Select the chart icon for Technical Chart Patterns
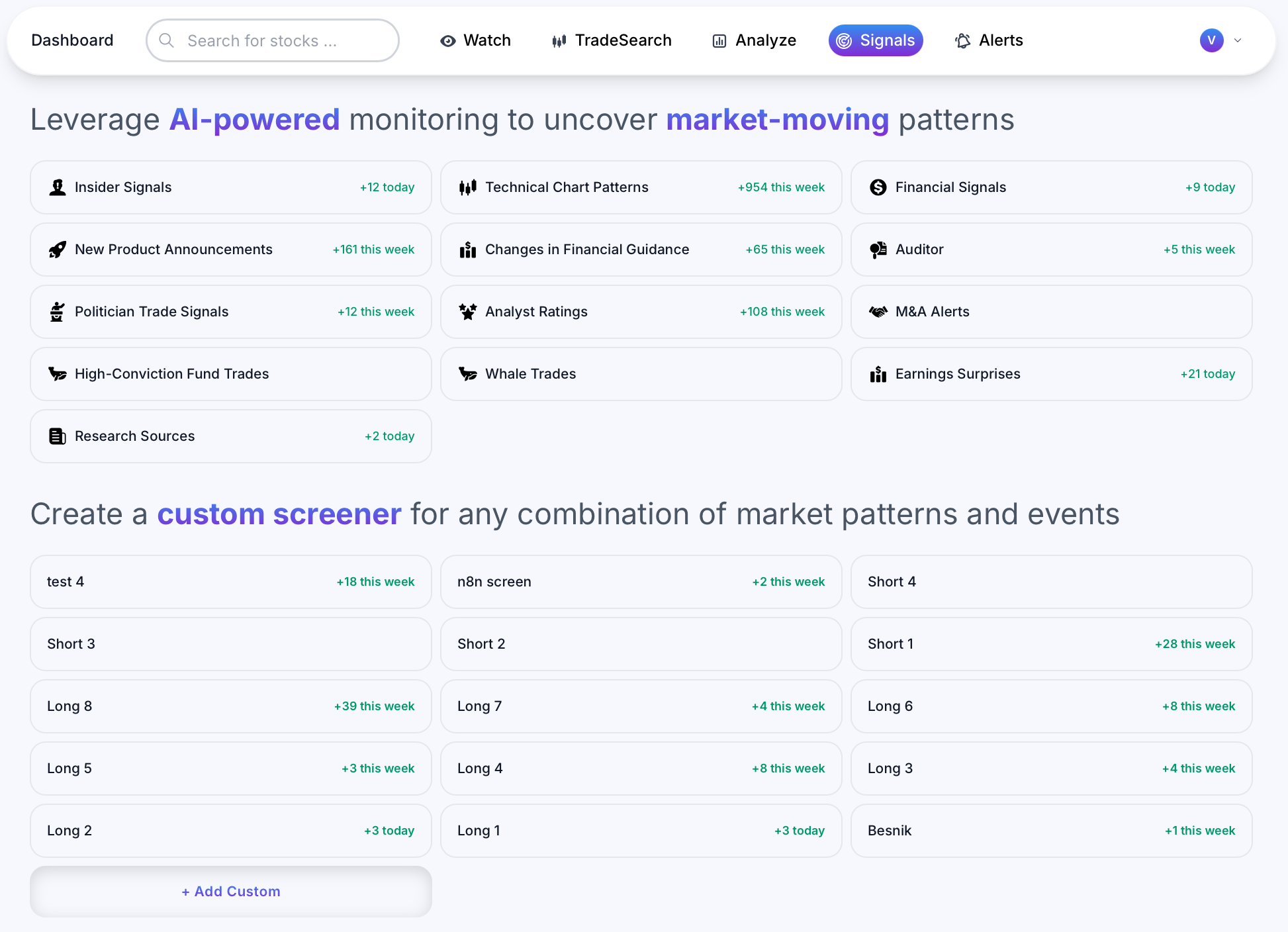1288x932 pixels. [468, 187]
